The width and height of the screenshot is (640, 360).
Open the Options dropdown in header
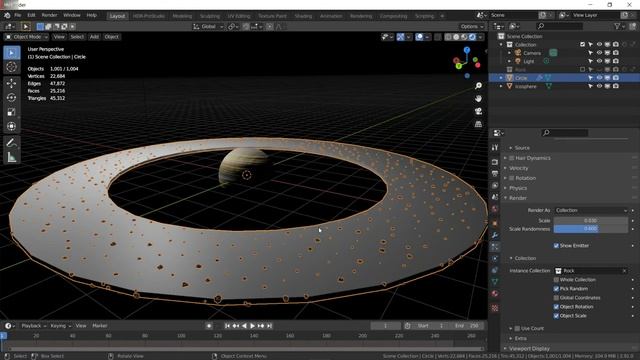(x=471, y=27)
